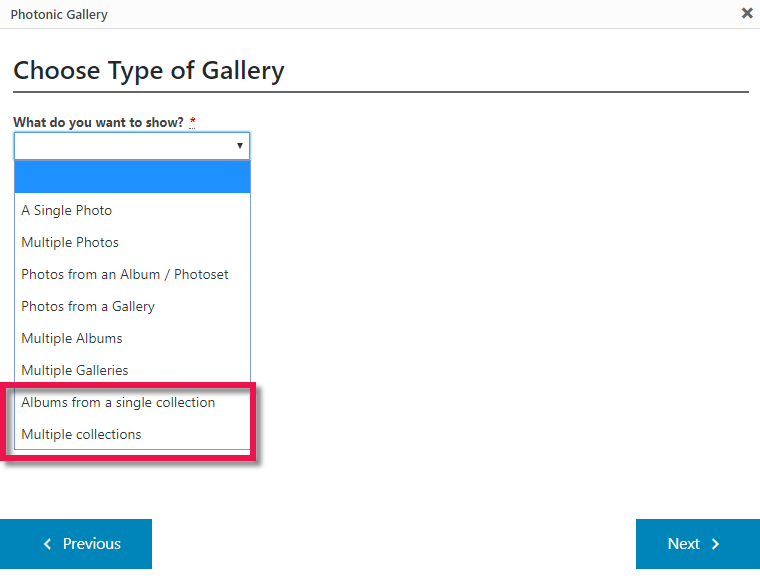Select the blank highlighted option

[x=132, y=178]
